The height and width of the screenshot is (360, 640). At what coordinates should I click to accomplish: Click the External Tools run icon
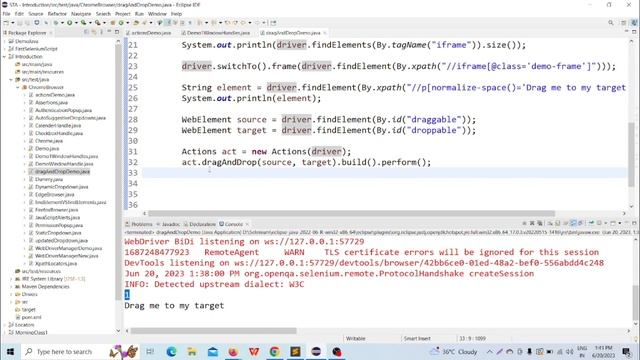click(98, 23)
